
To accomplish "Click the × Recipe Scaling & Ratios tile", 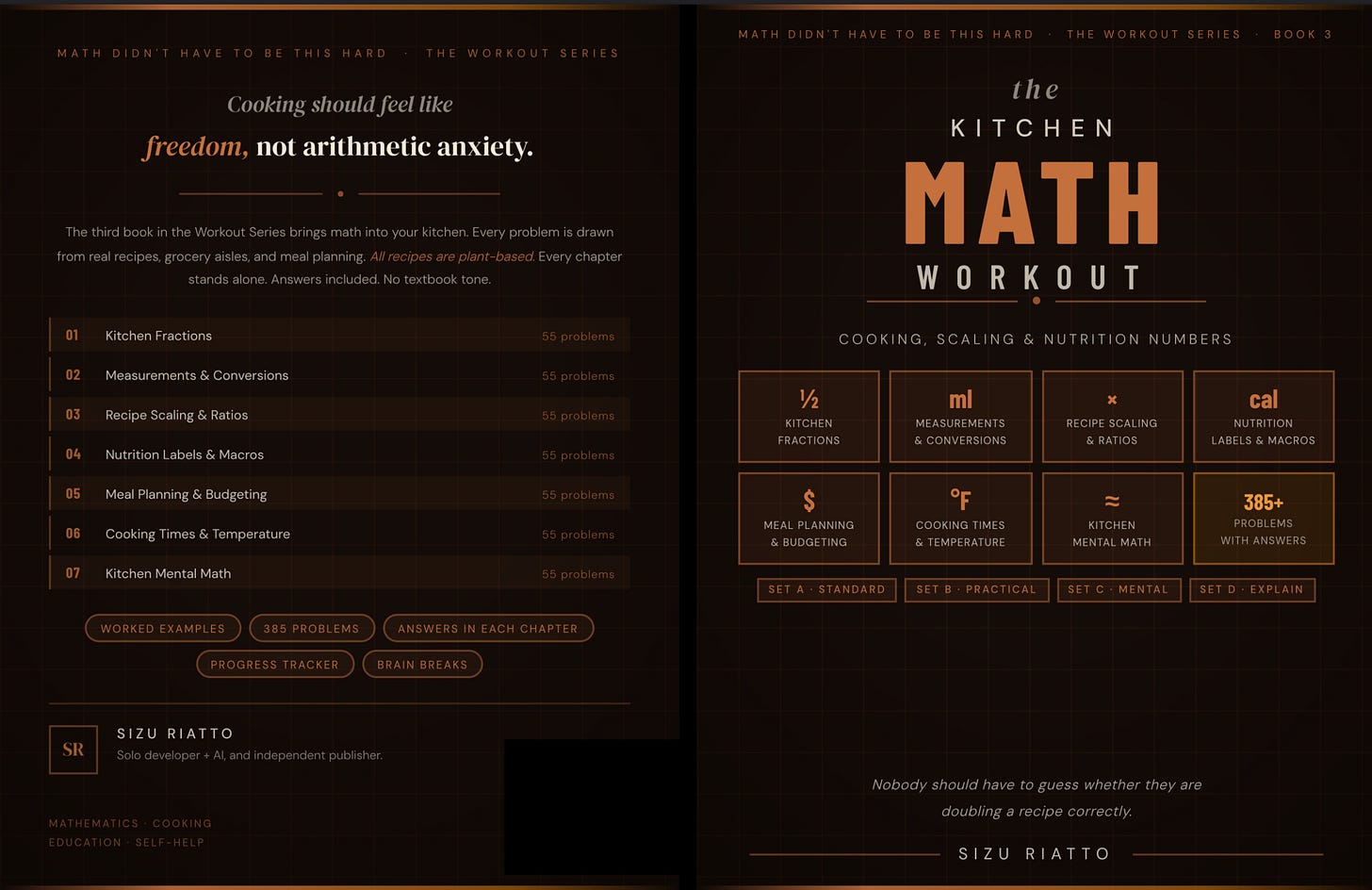I will (x=1112, y=417).
